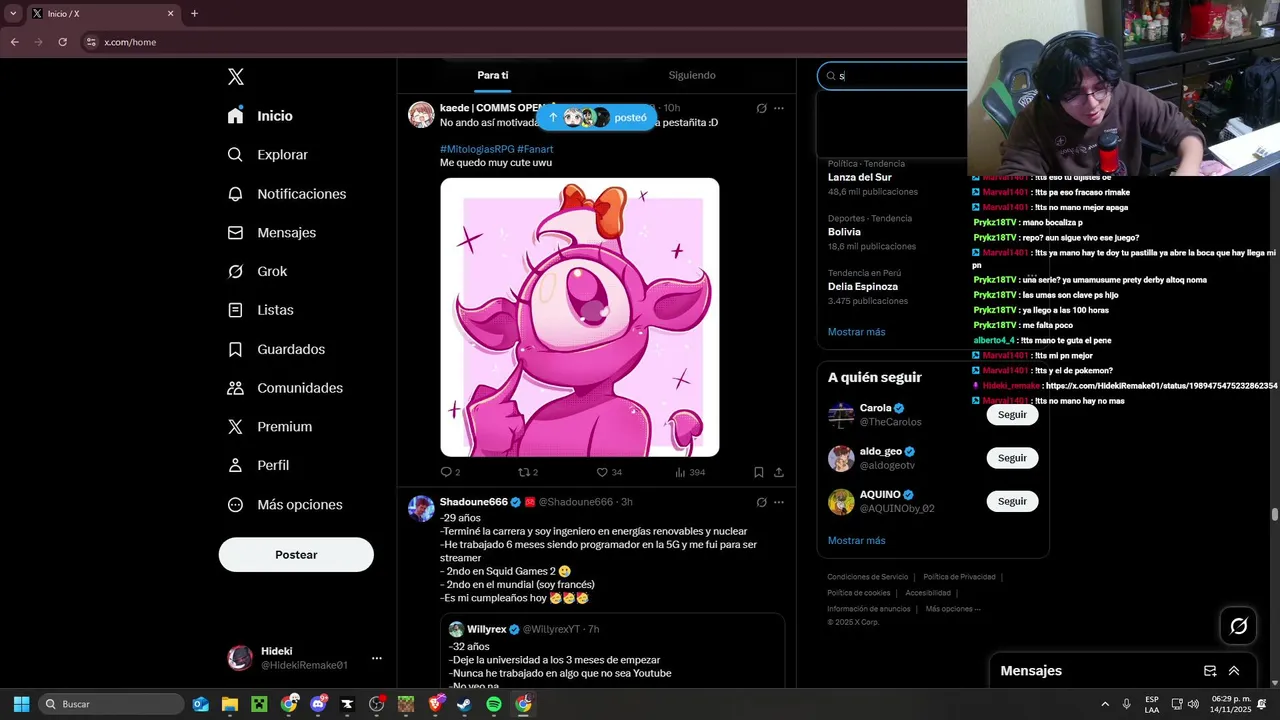The width and height of the screenshot is (1280, 720).
Task: Click the new posts 'posteó' pill
Action: pyautogui.click(x=597, y=118)
